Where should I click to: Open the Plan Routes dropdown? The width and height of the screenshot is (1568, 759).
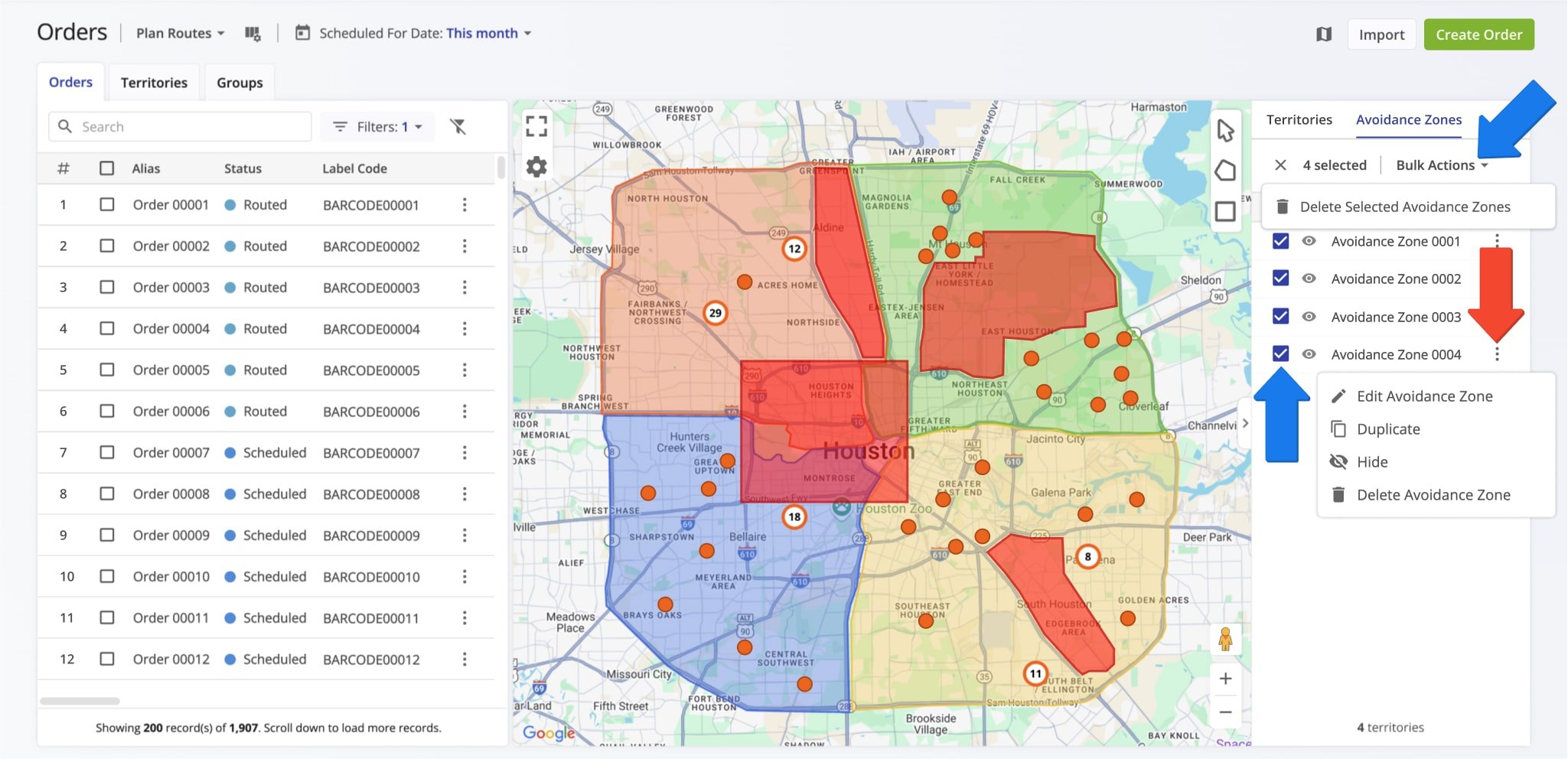[x=180, y=34]
